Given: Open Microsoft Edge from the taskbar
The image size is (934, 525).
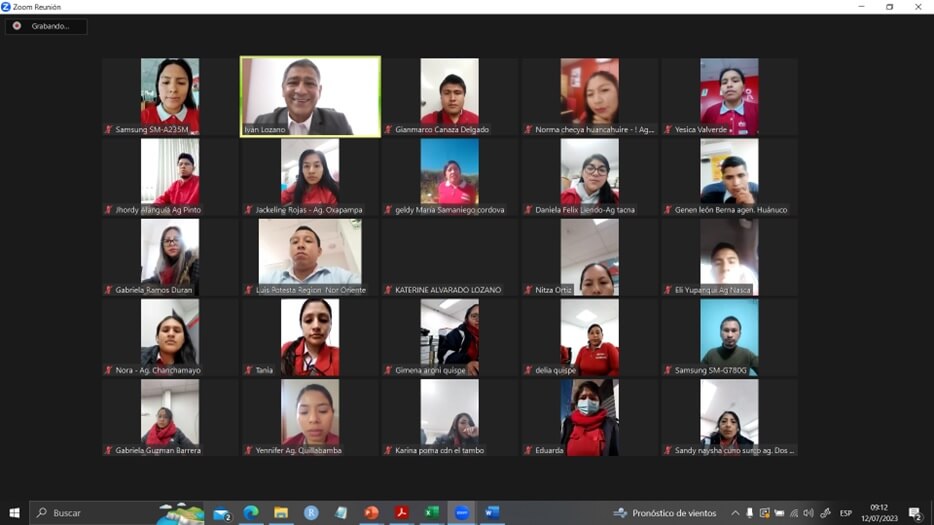Looking at the screenshot, I should point(251,513).
